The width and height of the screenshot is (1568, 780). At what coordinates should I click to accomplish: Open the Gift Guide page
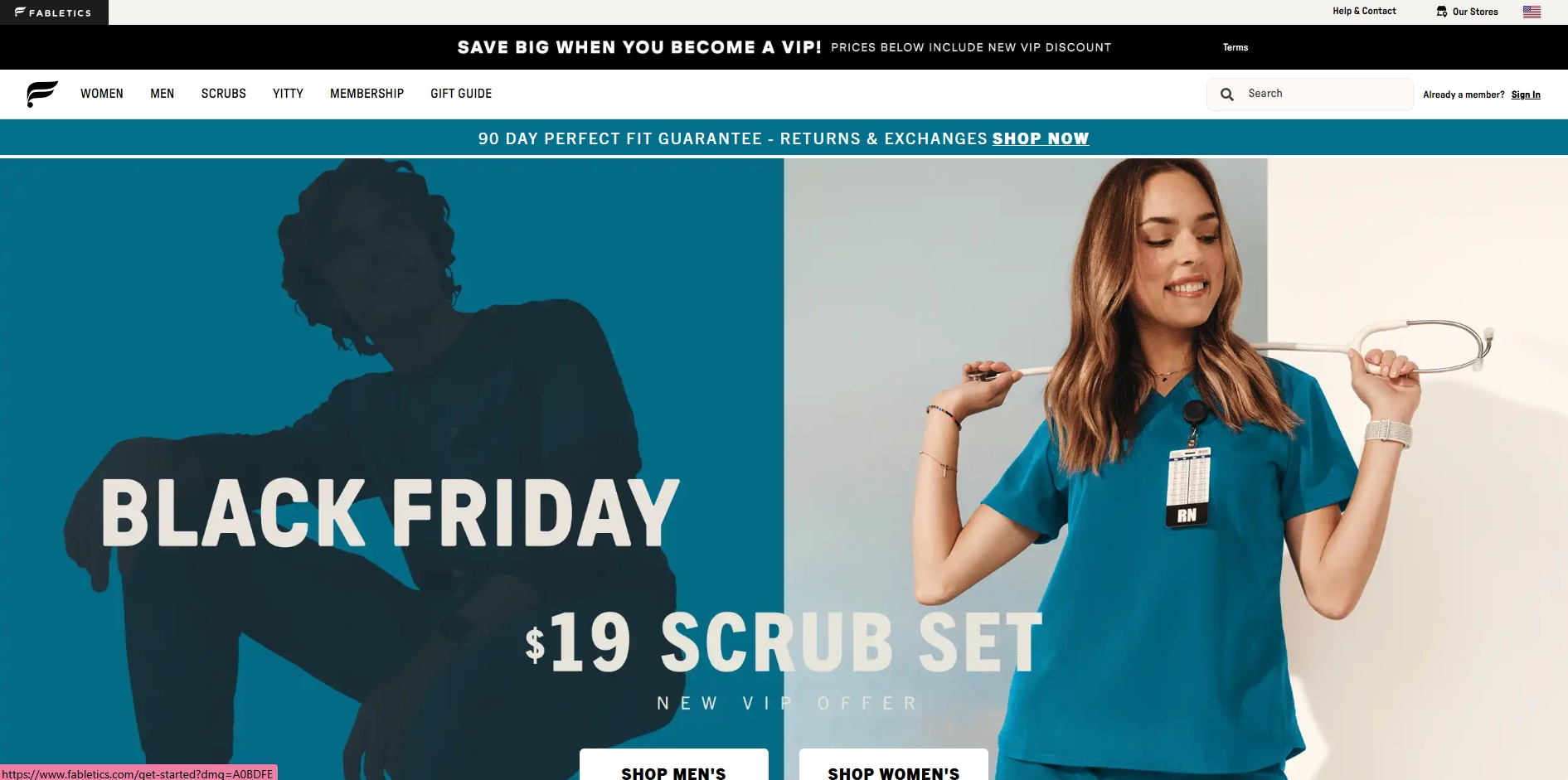click(x=461, y=94)
